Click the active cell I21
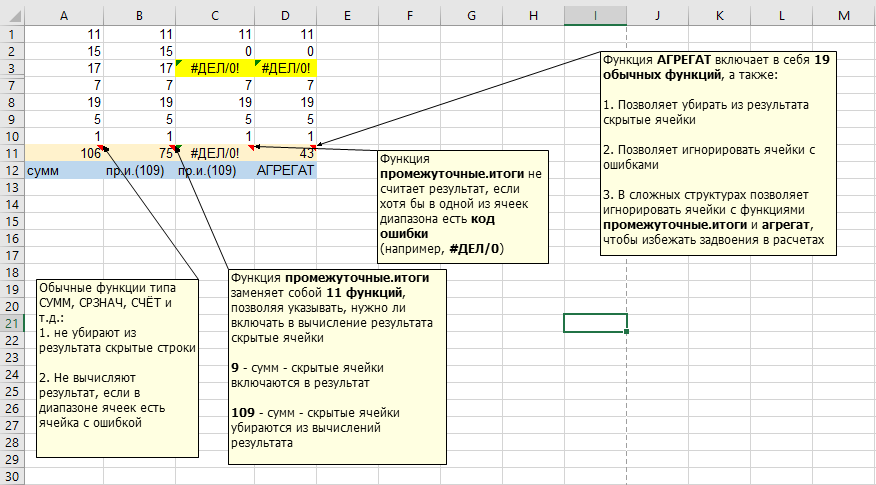This screenshot has height=485, width=876. [x=596, y=323]
